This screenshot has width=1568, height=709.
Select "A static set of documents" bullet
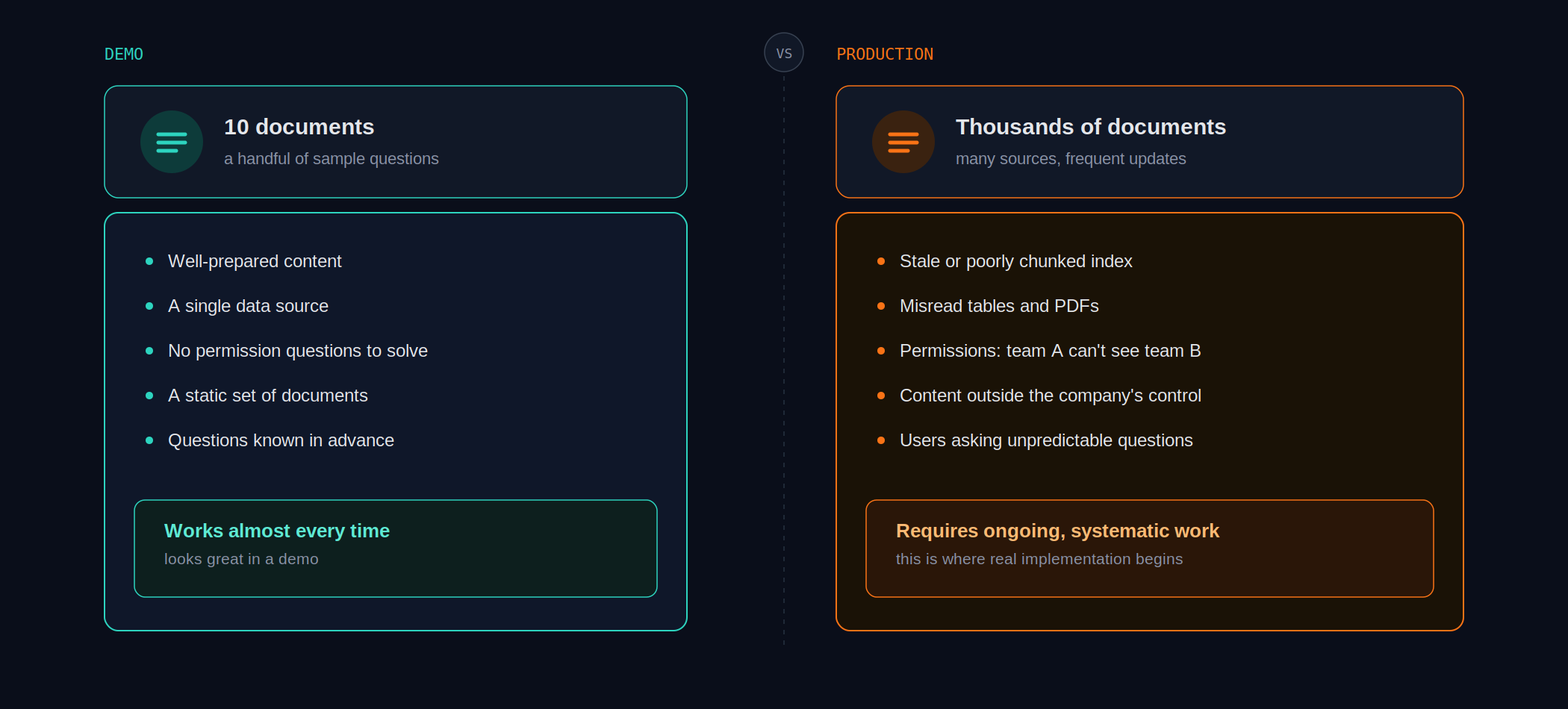(x=268, y=396)
